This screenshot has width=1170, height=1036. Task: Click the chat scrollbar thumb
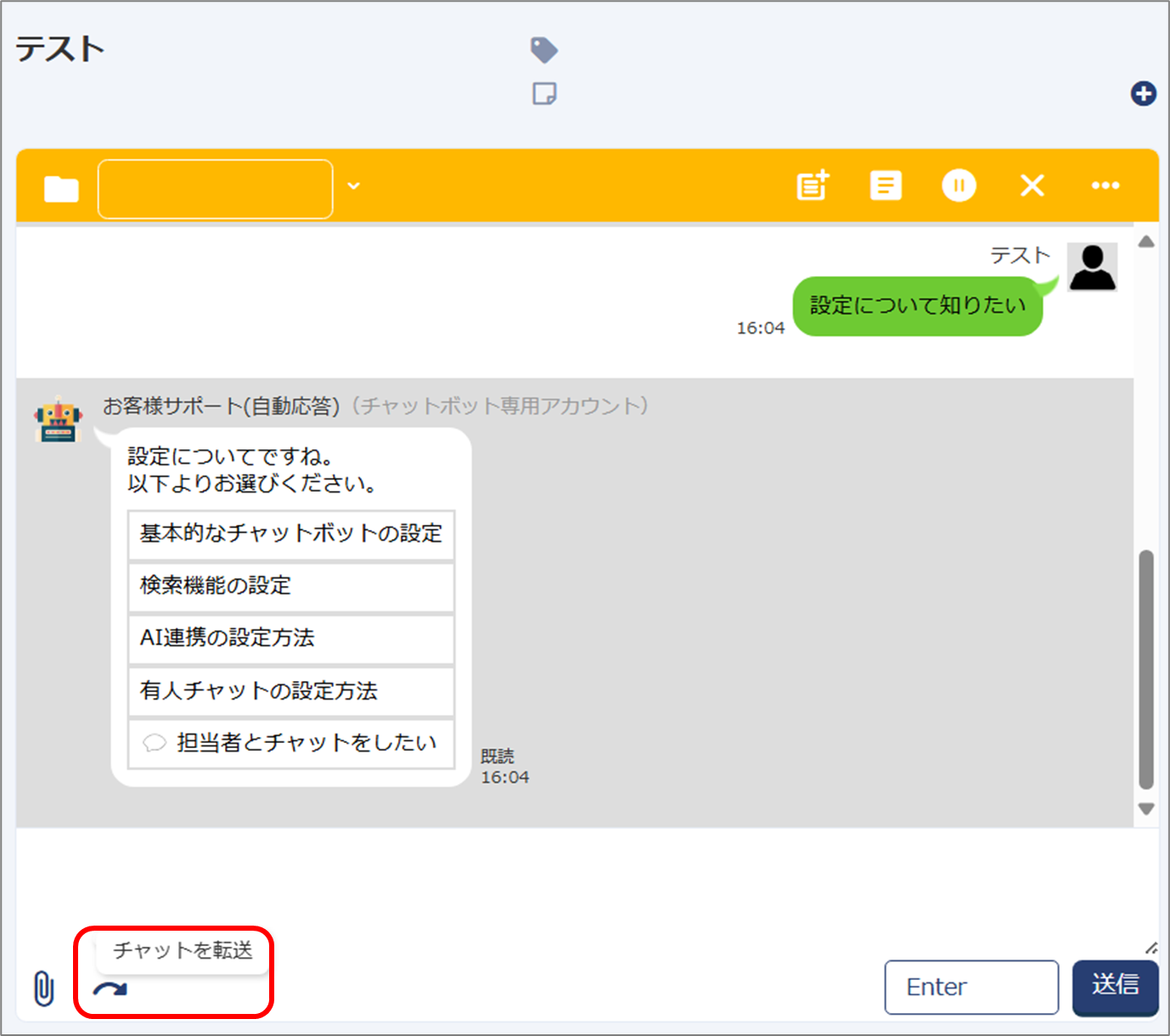(x=1146, y=670)
